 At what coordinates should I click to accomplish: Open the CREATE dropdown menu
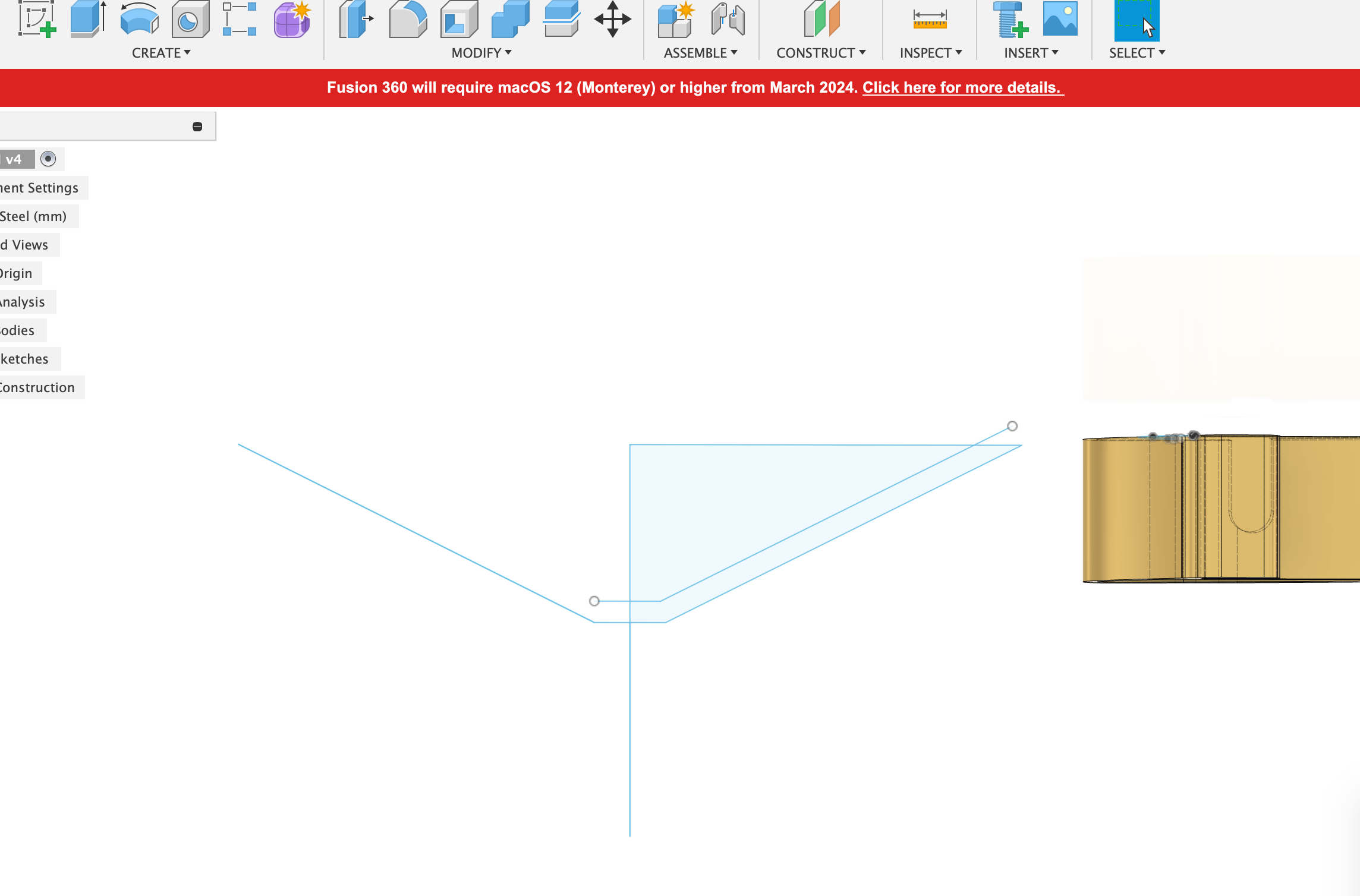(161, 53)
